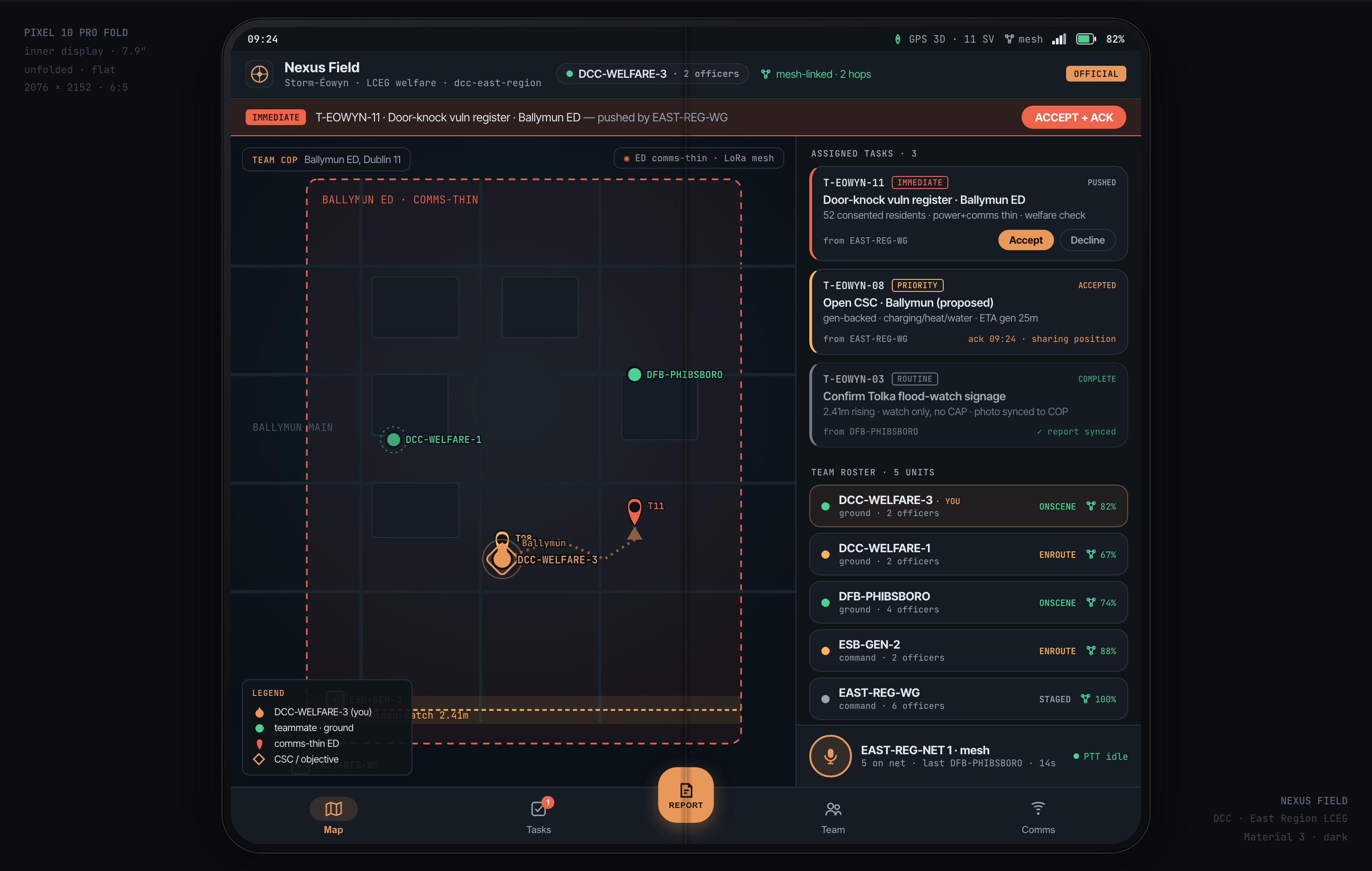This screenshot has height=871, width=1372.
Task: Tap mesh icon in DCC-WELFARE-3 roster row
Action: [x=1091, y=506]
